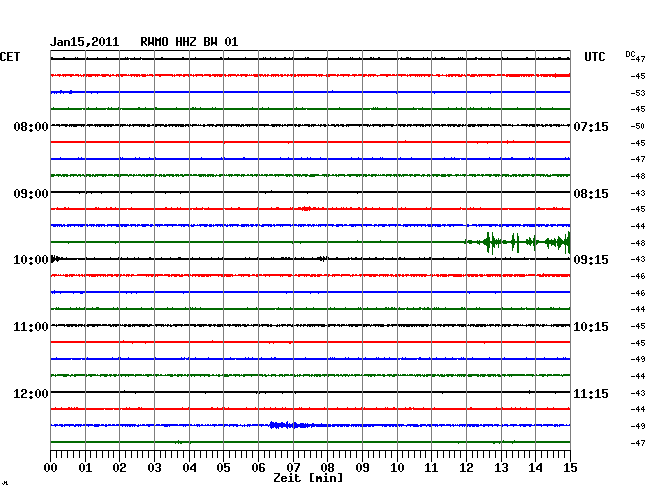Click the DC offset value -50

click(x=638, y=126)
